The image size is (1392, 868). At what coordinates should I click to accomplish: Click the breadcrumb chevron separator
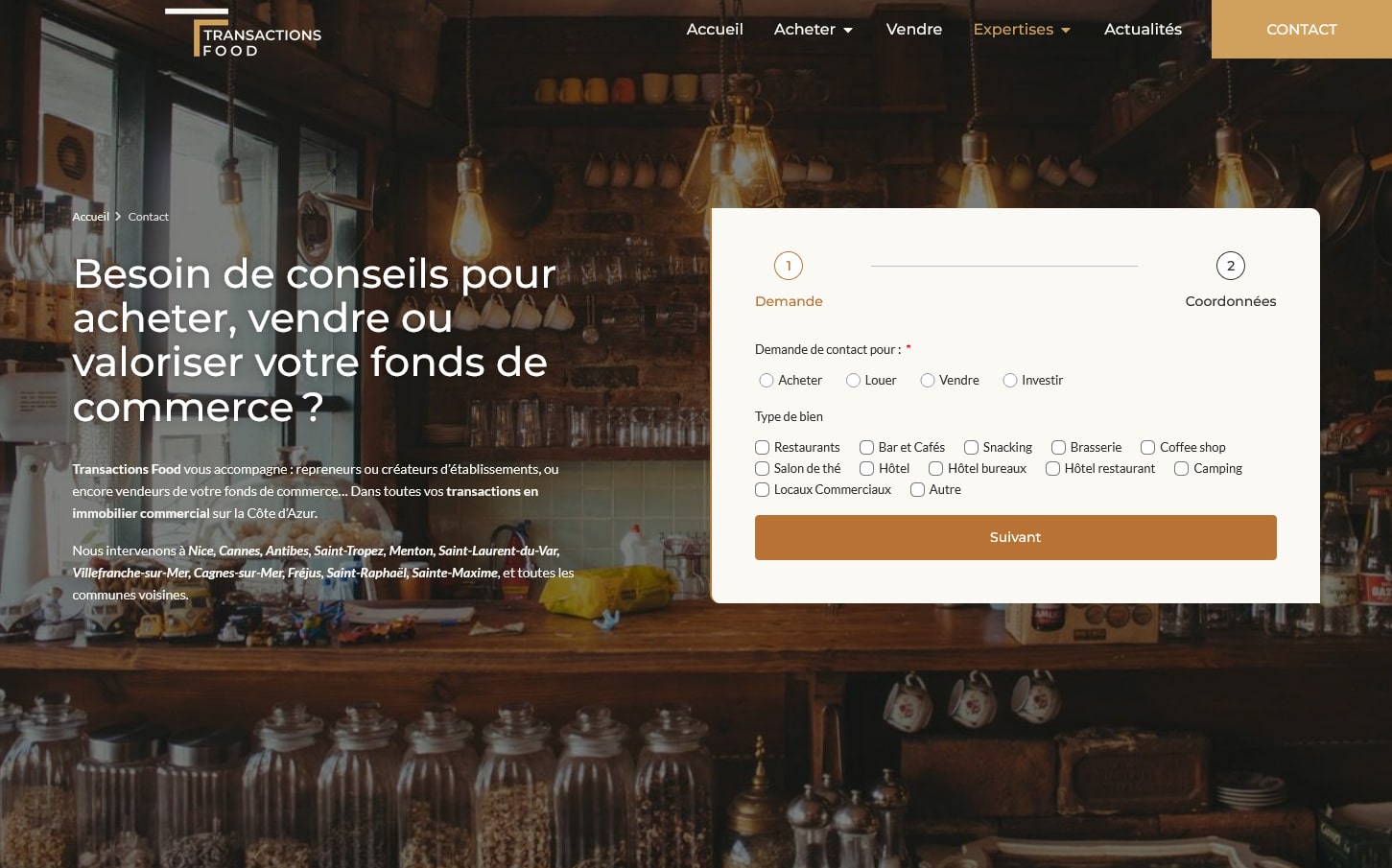tap(118, 217)
